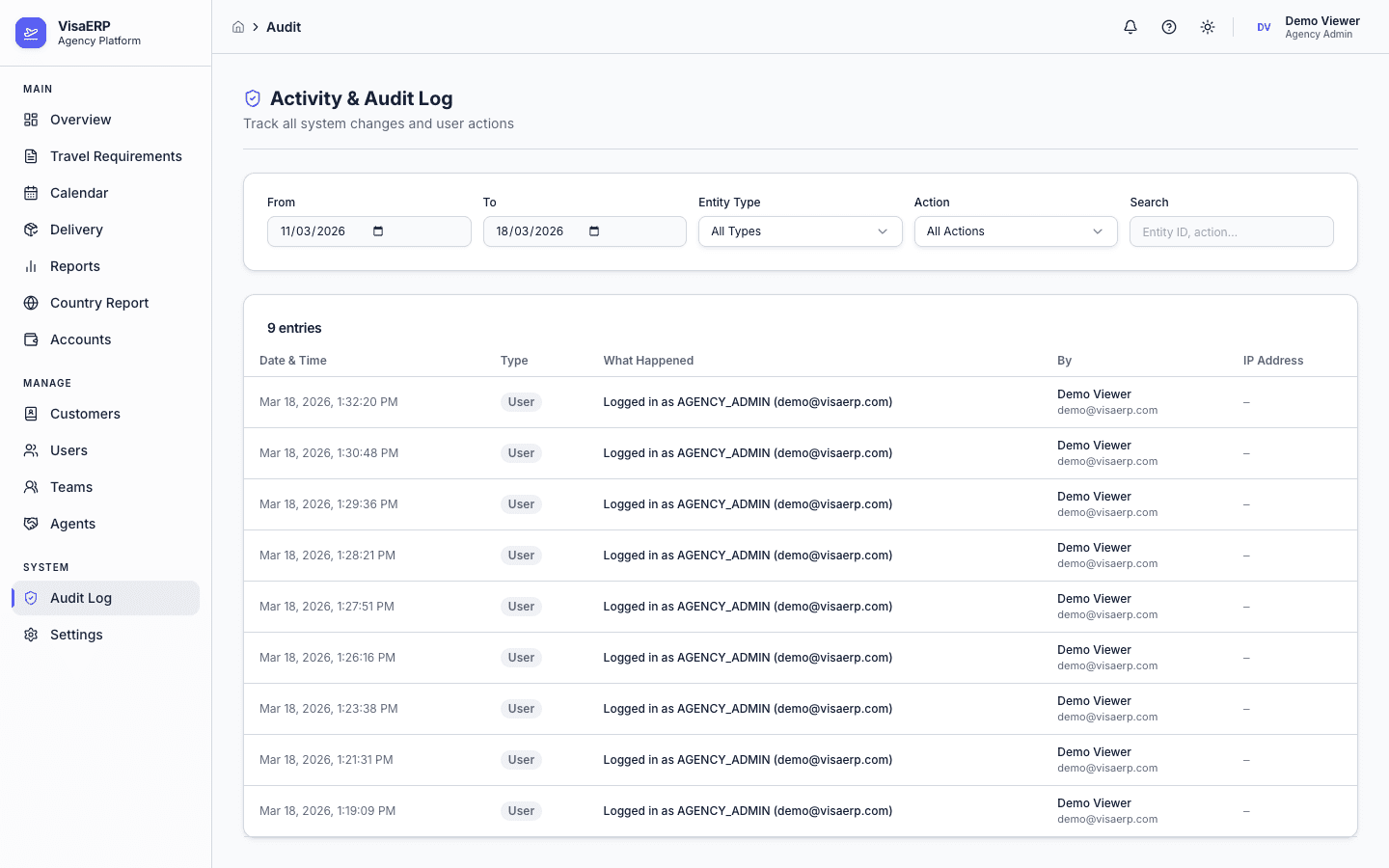Open the Calendar icon in the sidebar

31,192
